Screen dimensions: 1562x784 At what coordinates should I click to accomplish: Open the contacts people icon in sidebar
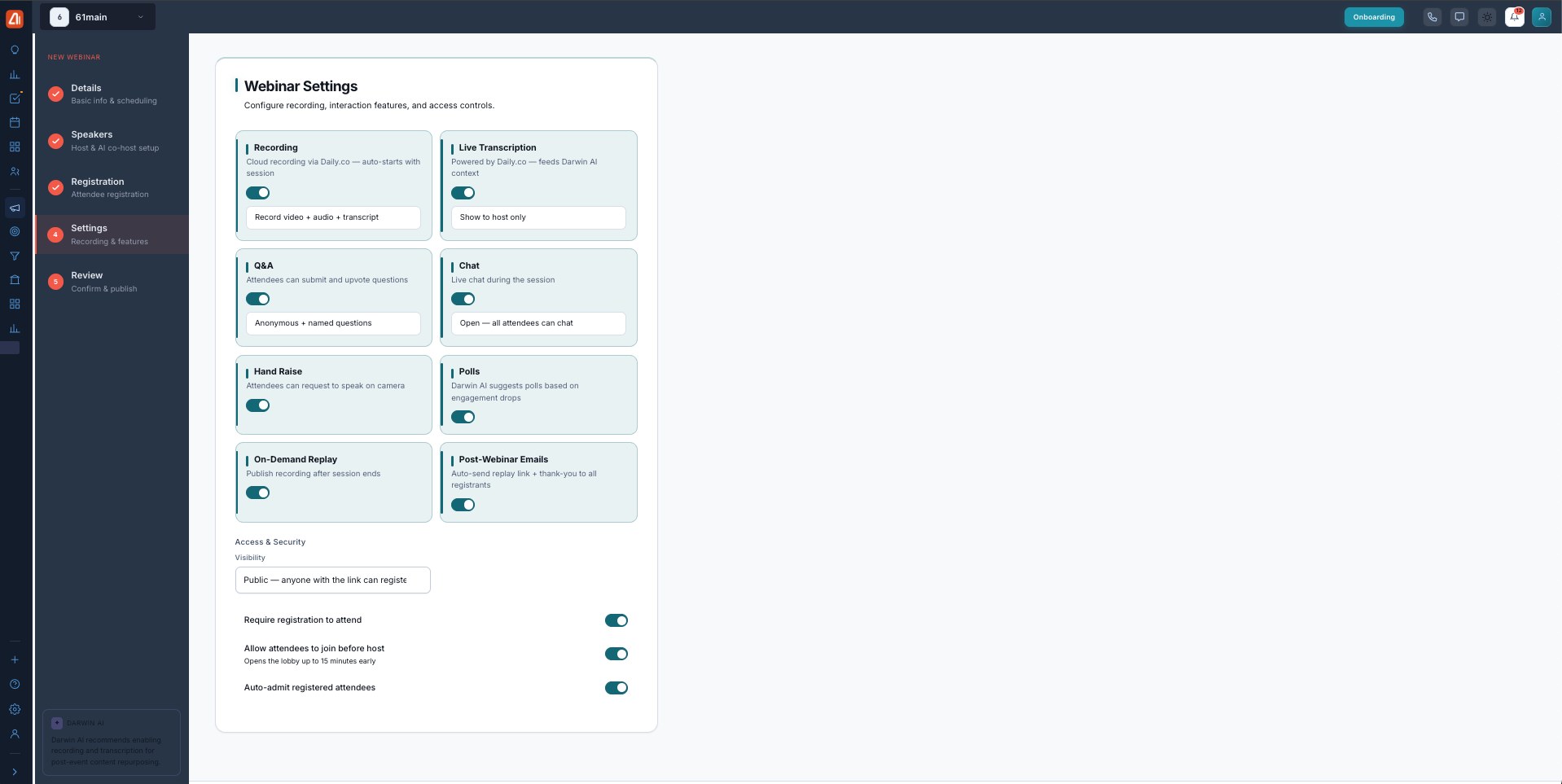click(x=15, y=172)
